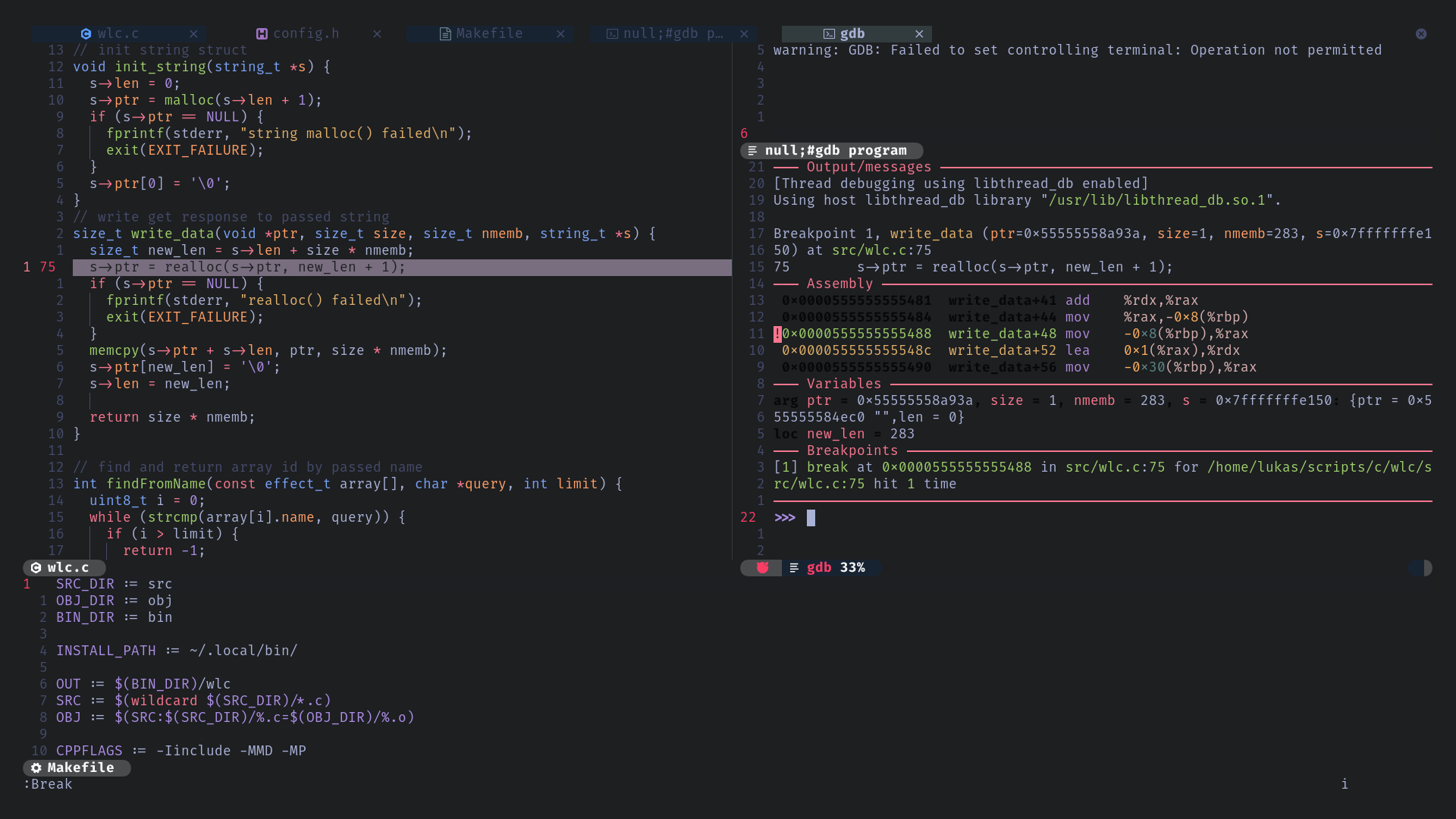
Task: Open the 'null;#gdb p…' tab
Action: [672, 34]
